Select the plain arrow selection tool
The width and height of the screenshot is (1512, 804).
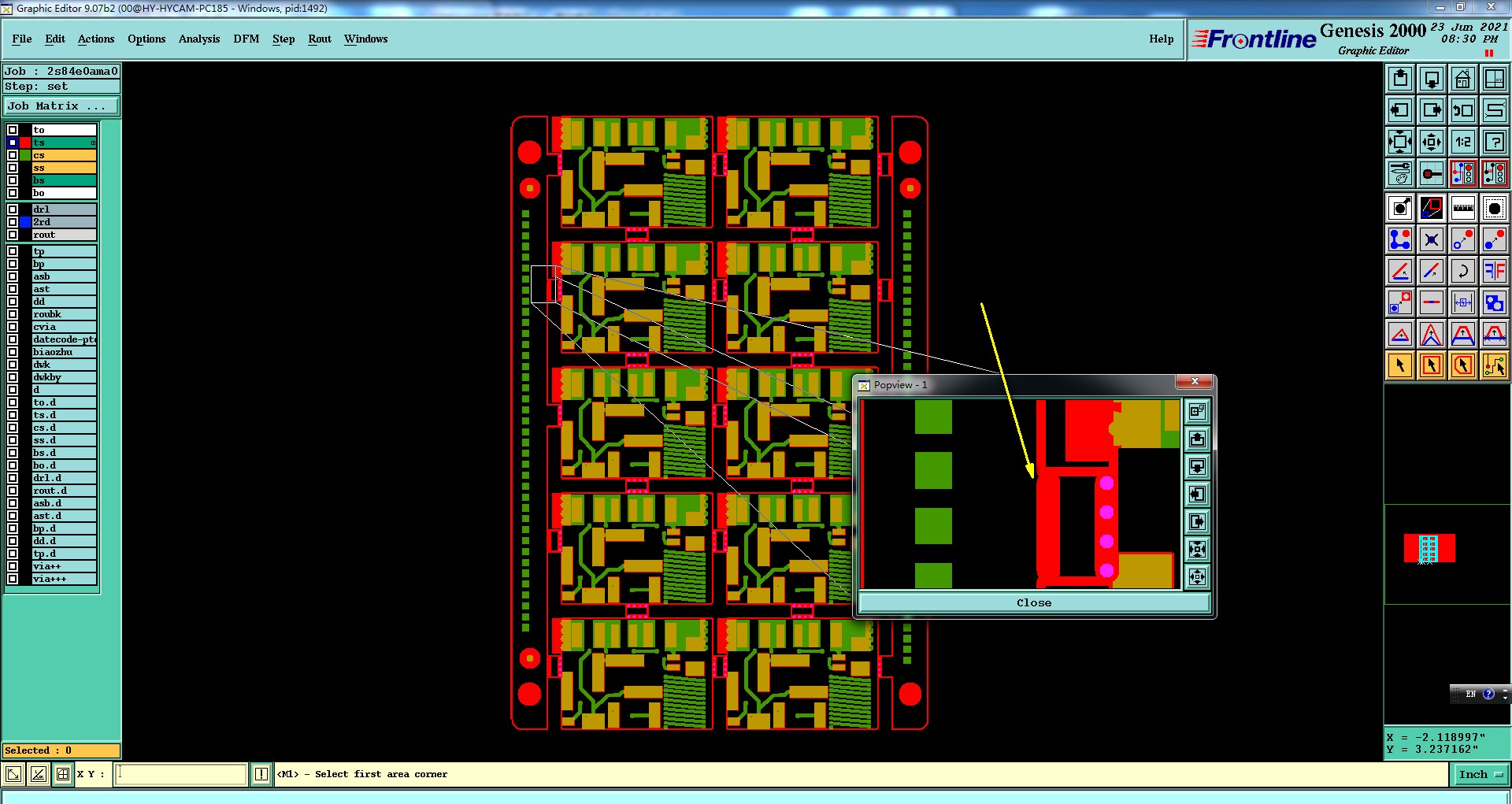(x=1400, y=365)
